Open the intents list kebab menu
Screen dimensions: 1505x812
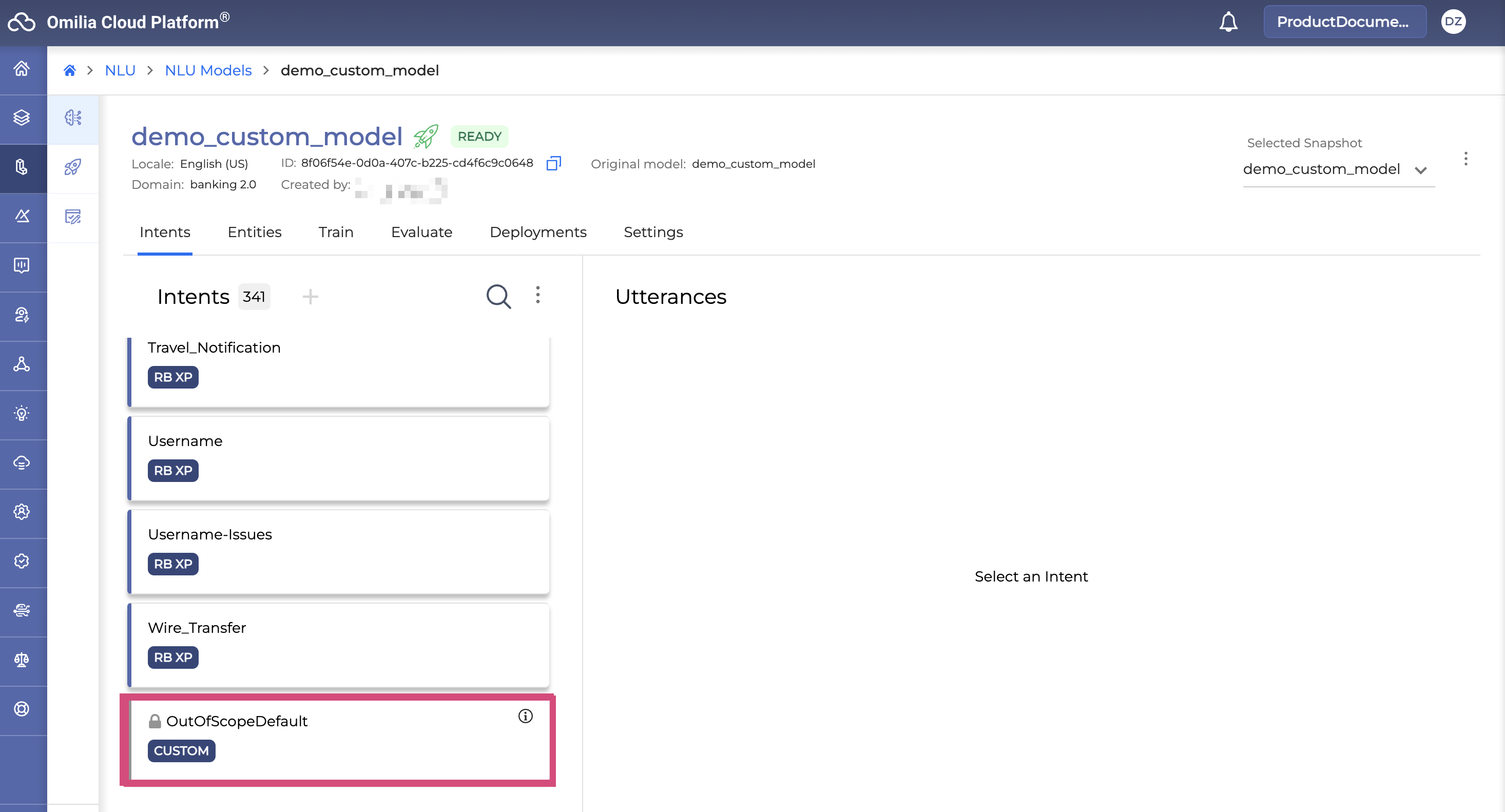[537, 295]
